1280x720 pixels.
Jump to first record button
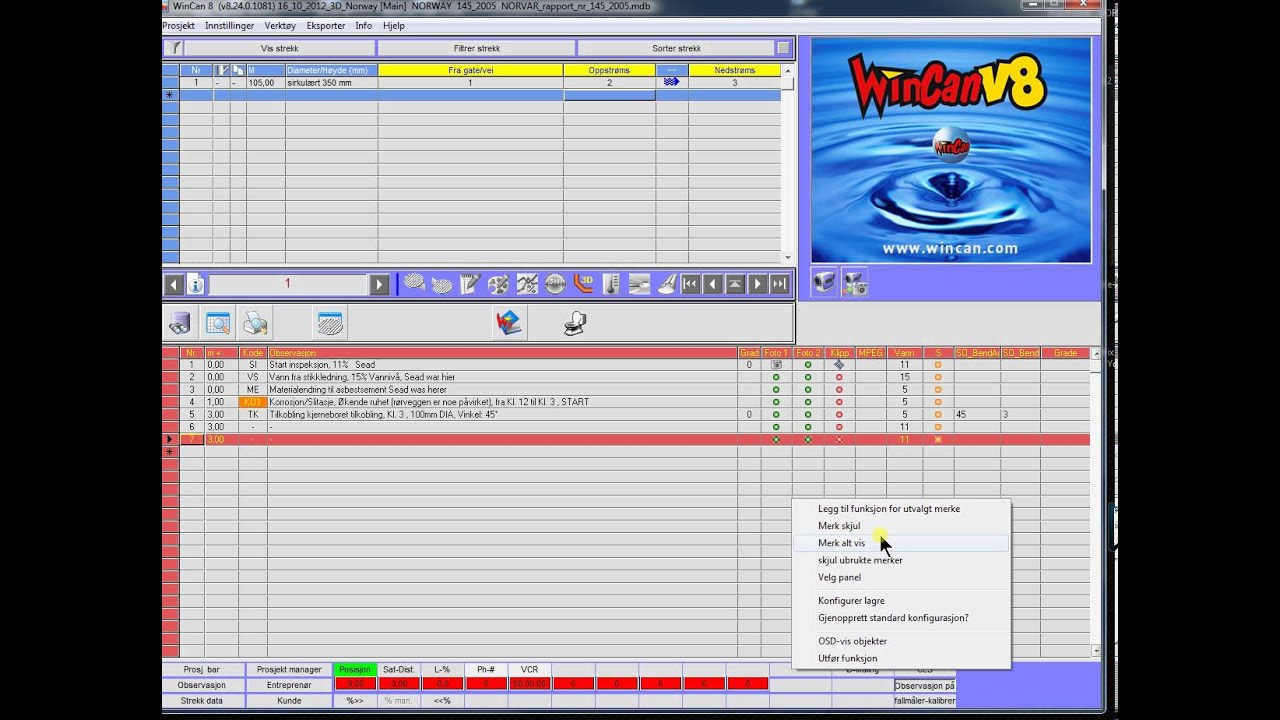(x=690, y=285)
